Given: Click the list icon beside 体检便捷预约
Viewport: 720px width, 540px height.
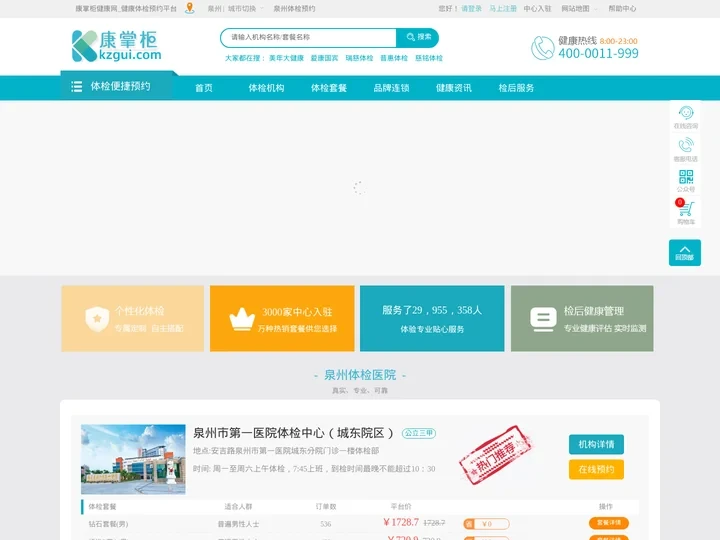Looking at the screenshot, I should tap(77, 86).
